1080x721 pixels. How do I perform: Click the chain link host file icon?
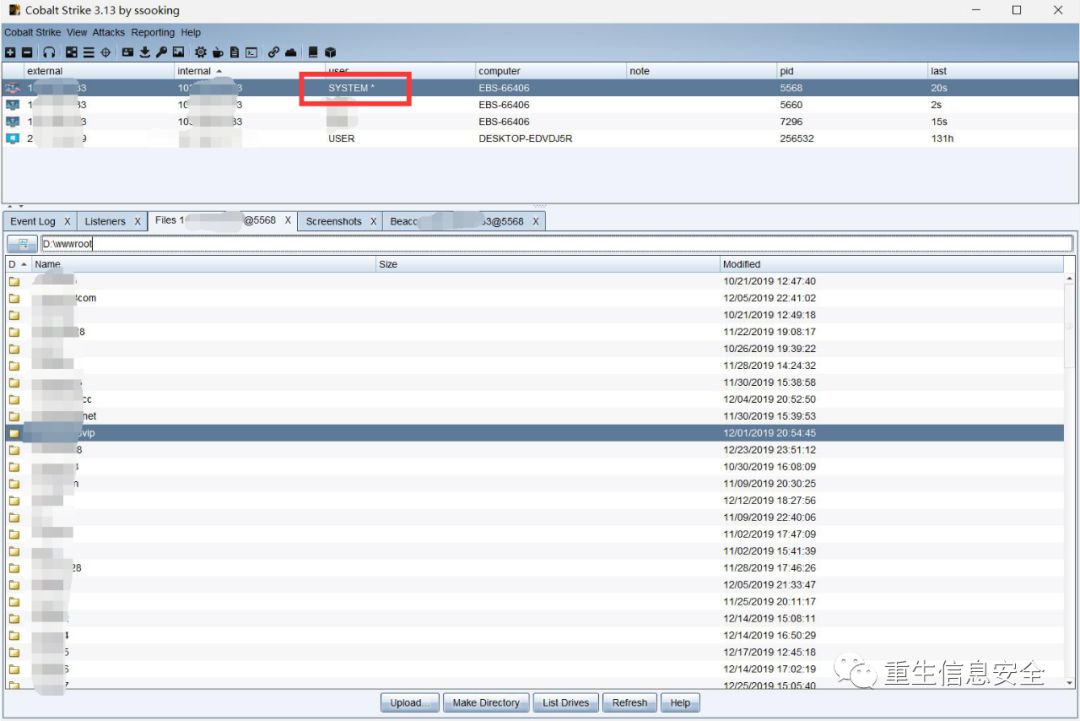point(273,52)
